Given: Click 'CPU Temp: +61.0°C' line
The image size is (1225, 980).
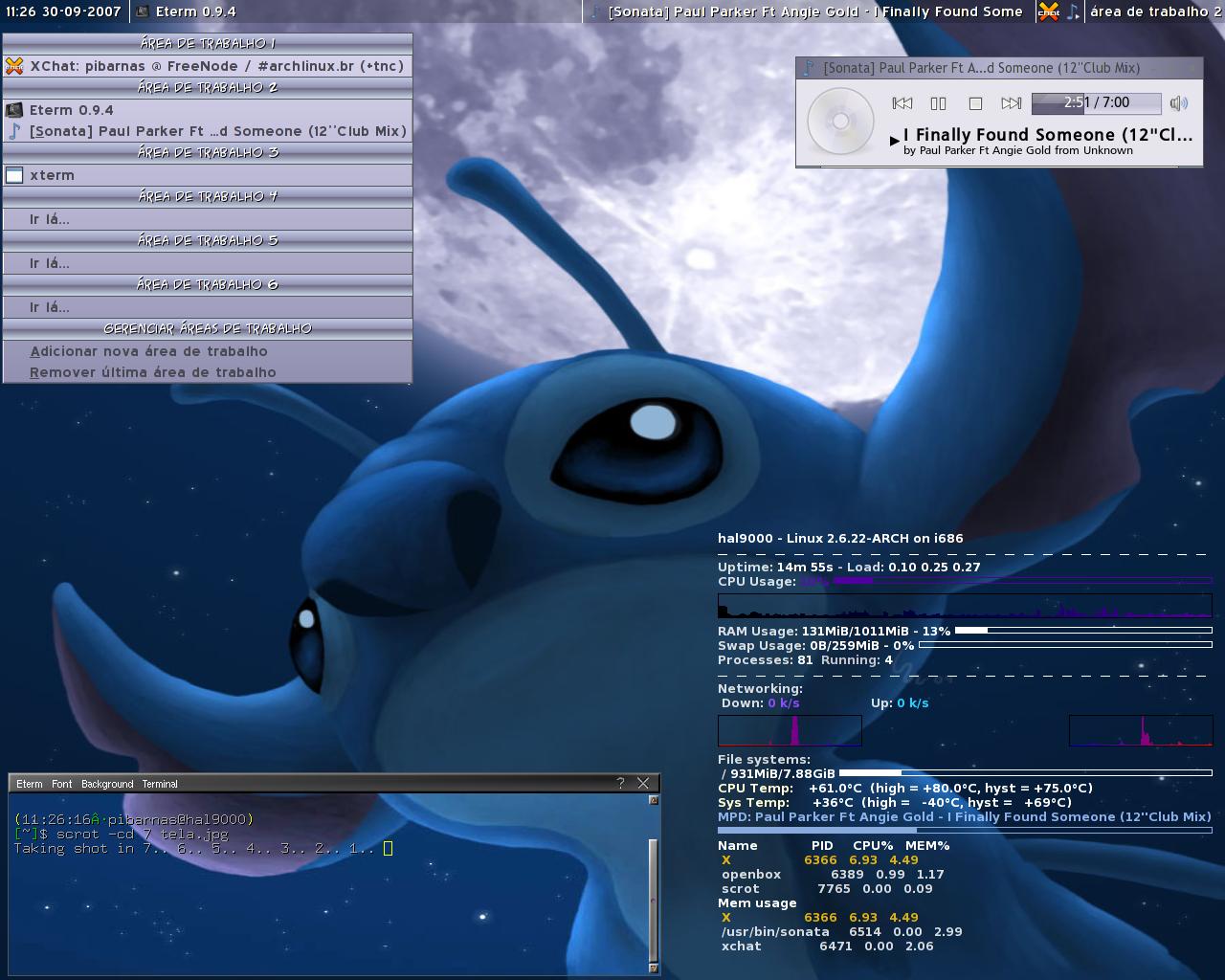Looking at the screenshot, I should pyautogui.click(x=905, y=788).
